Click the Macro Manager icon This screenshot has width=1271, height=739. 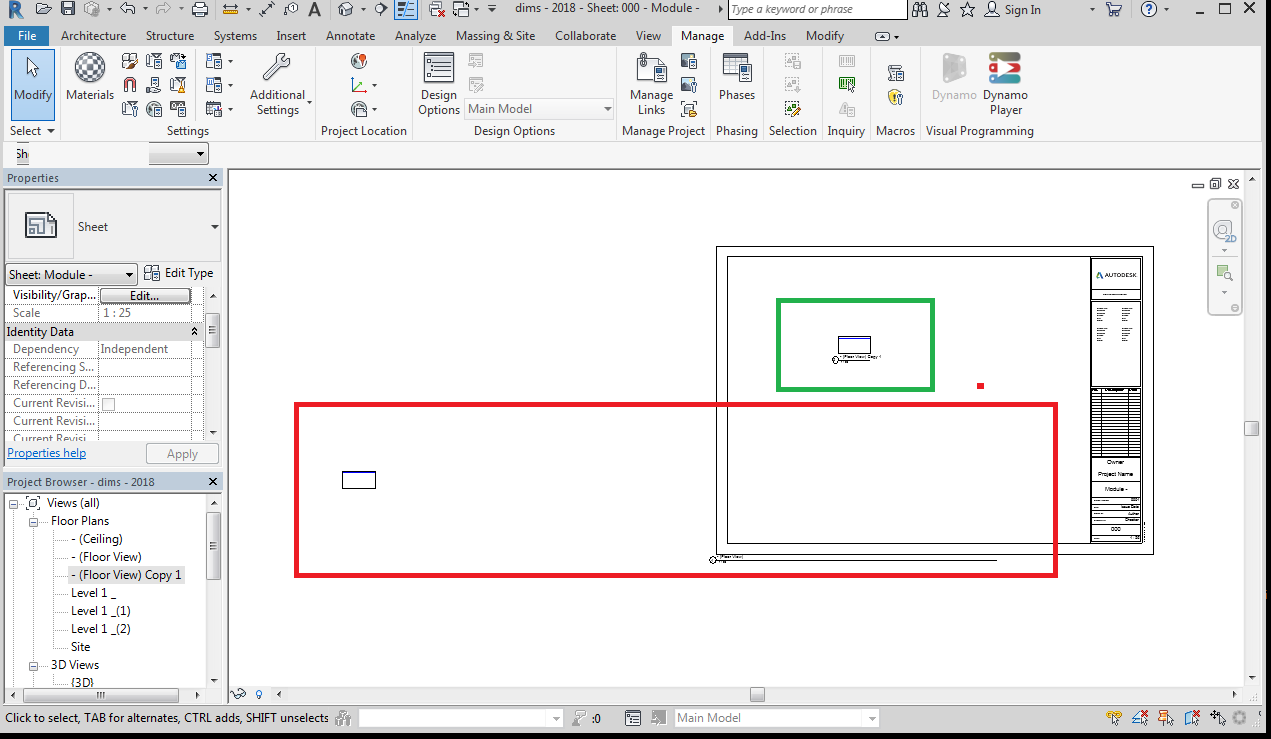[896, 73]
